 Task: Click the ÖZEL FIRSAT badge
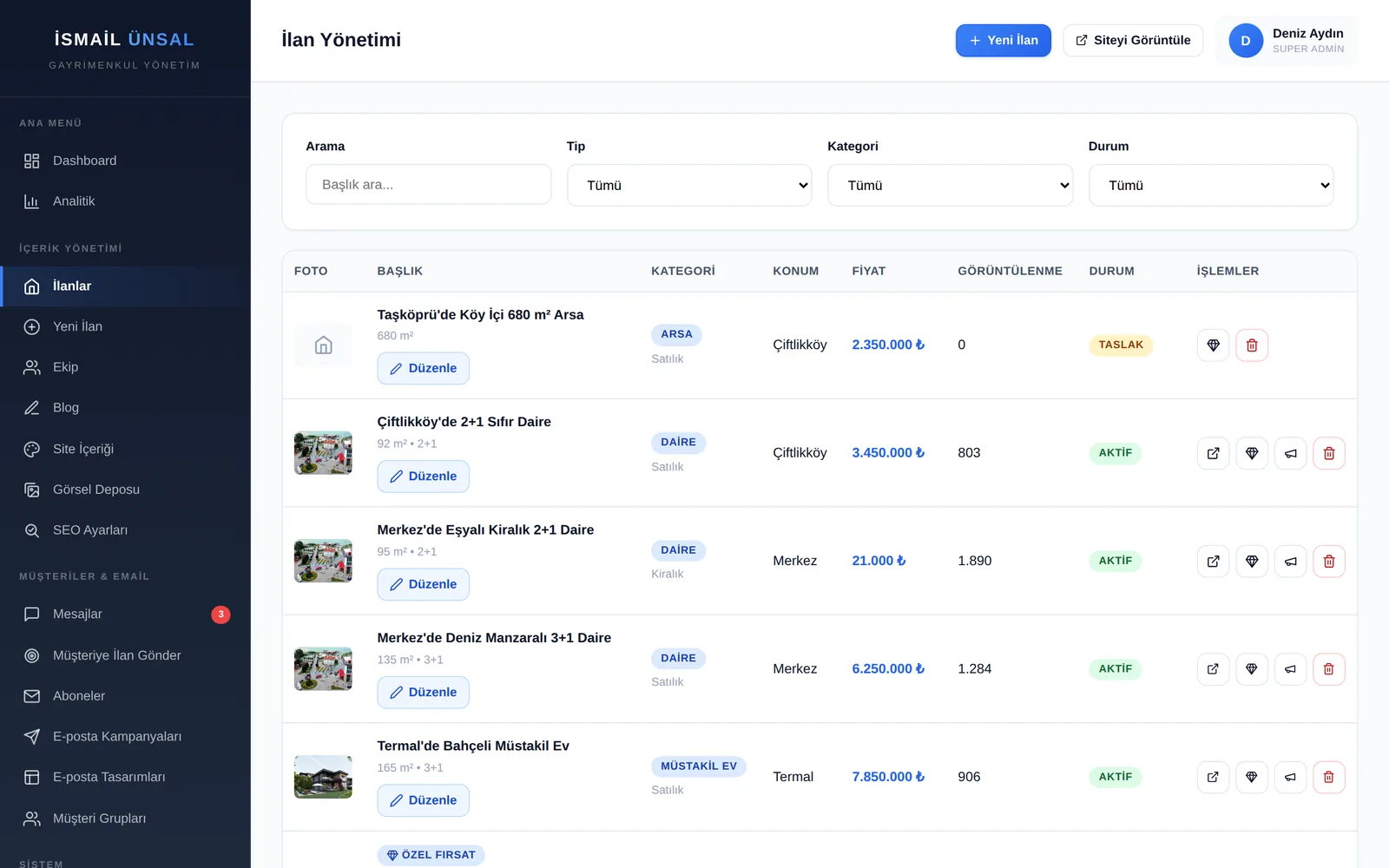pyautogui.click(x=431, y=855)
